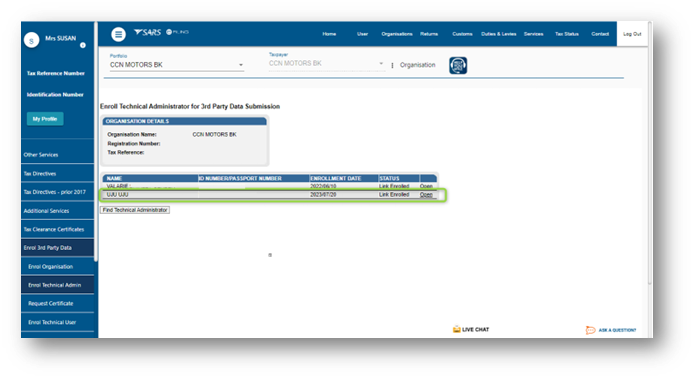Screen dimensions: 695x380
Task: Go to Tax Status in the navigation bar
Action: [x=566, y=34]
